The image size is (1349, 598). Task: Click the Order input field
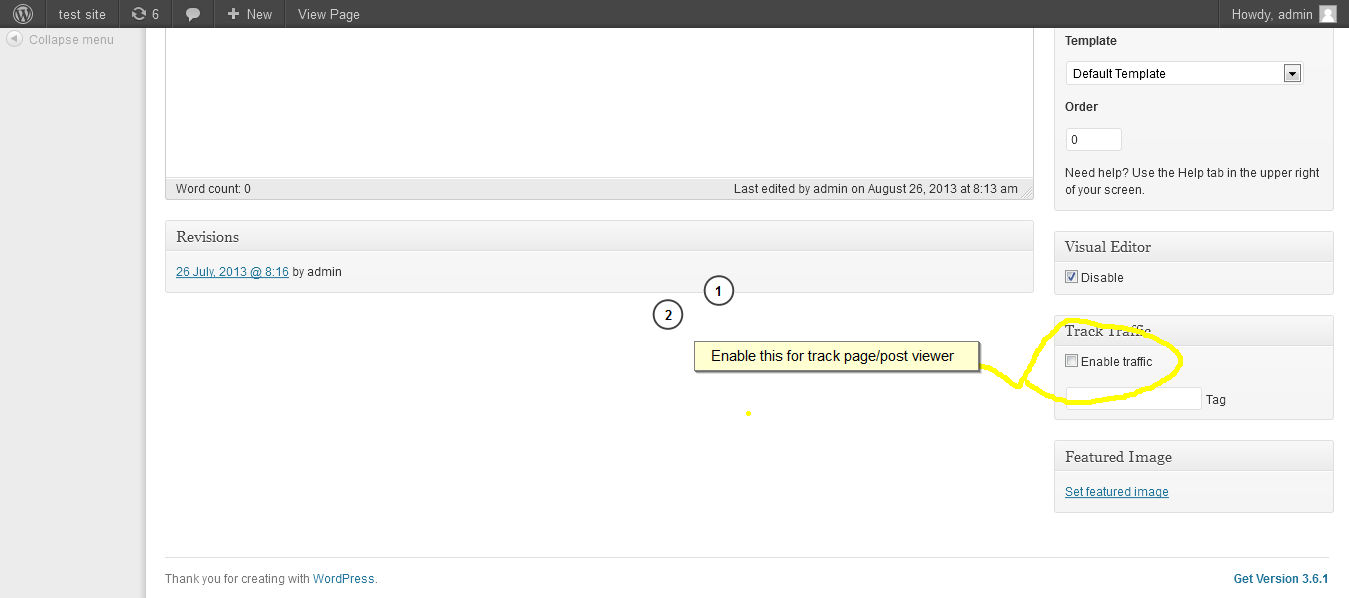(1093, 139)
